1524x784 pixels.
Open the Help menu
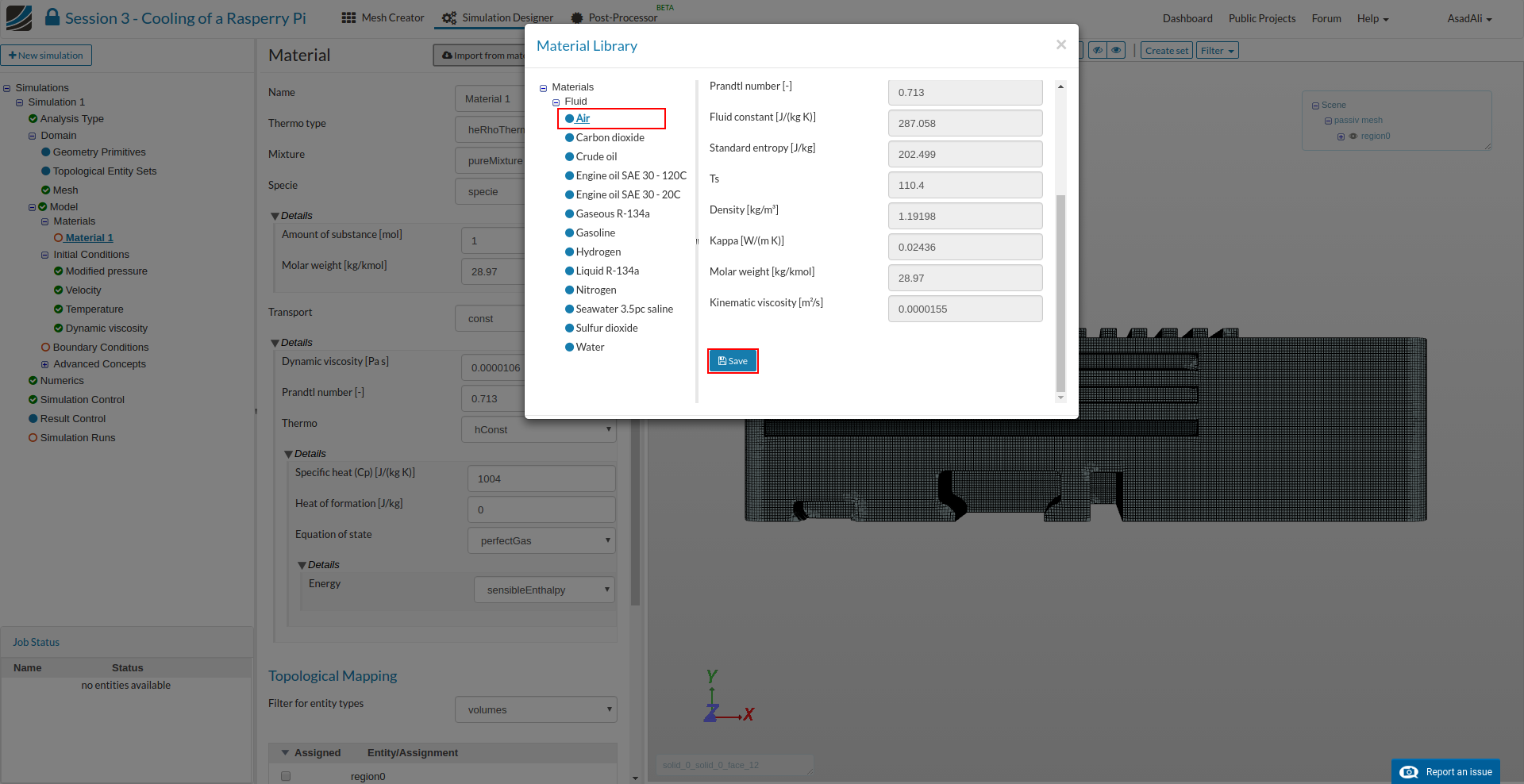point(1372,18)
